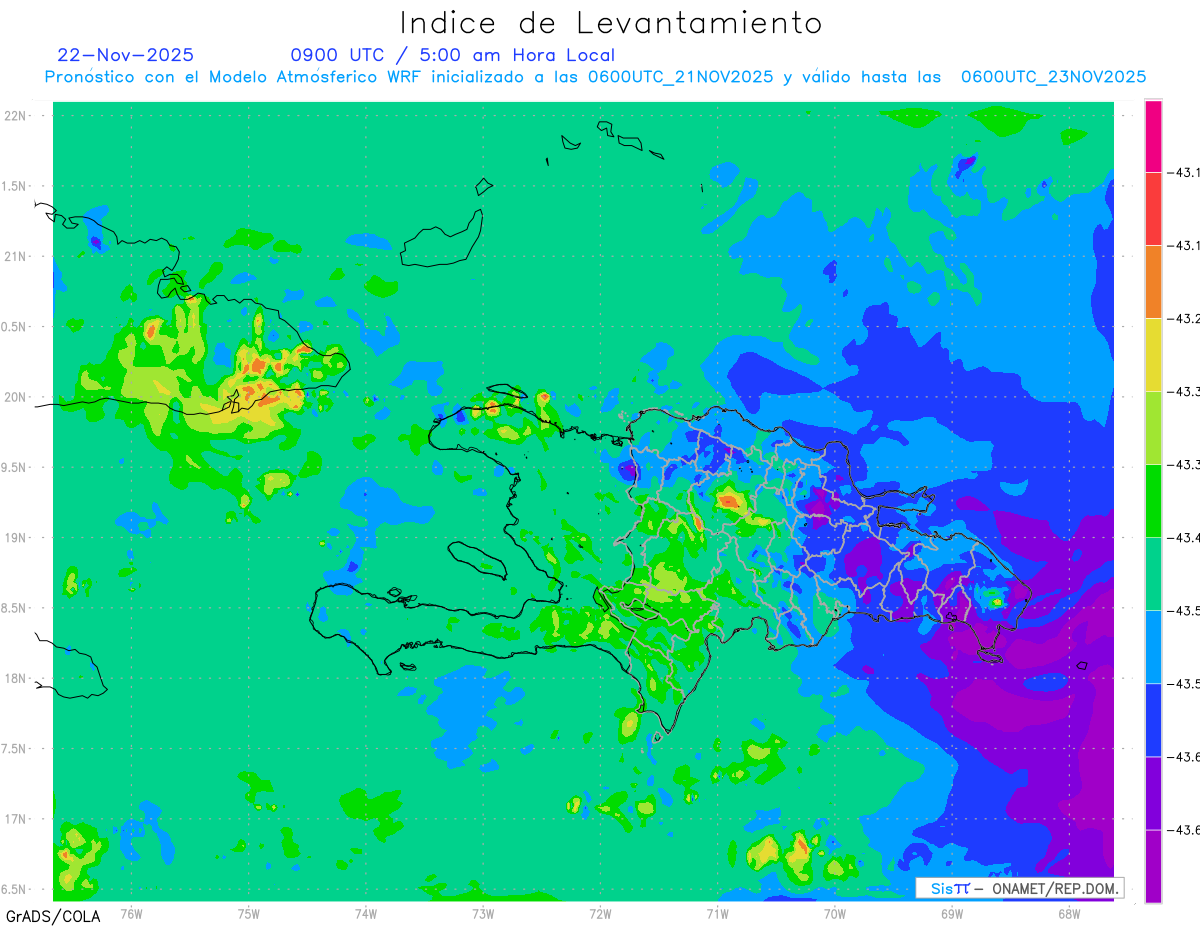Click the '18N' latitude label
1200x927 pixels.
click(x=16, y=679)
